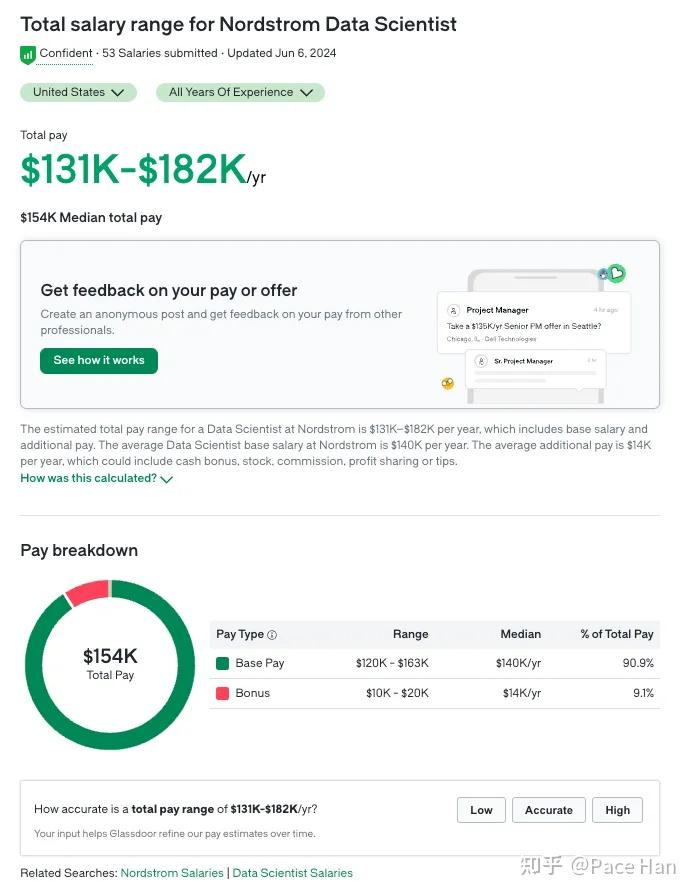694x893 pixels.
Task: Click the Confident confidence label
Action: click(x=65, y=54)
